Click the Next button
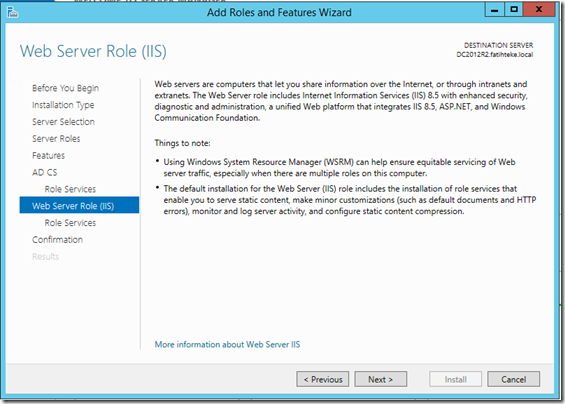Image resolution: width=565 pixels, height=404 pixels. pyautogui.click(x=381, y=379)
